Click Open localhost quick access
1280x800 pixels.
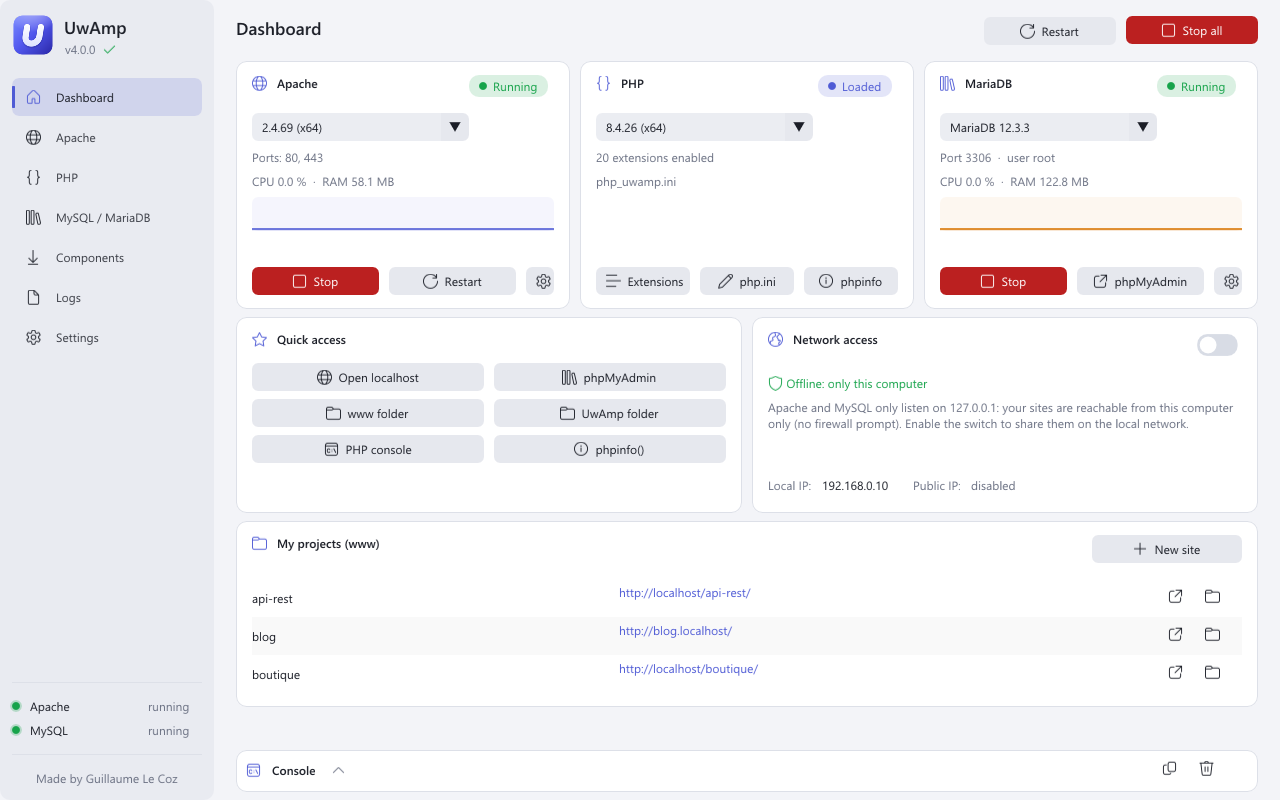click(x=368, y=377)
